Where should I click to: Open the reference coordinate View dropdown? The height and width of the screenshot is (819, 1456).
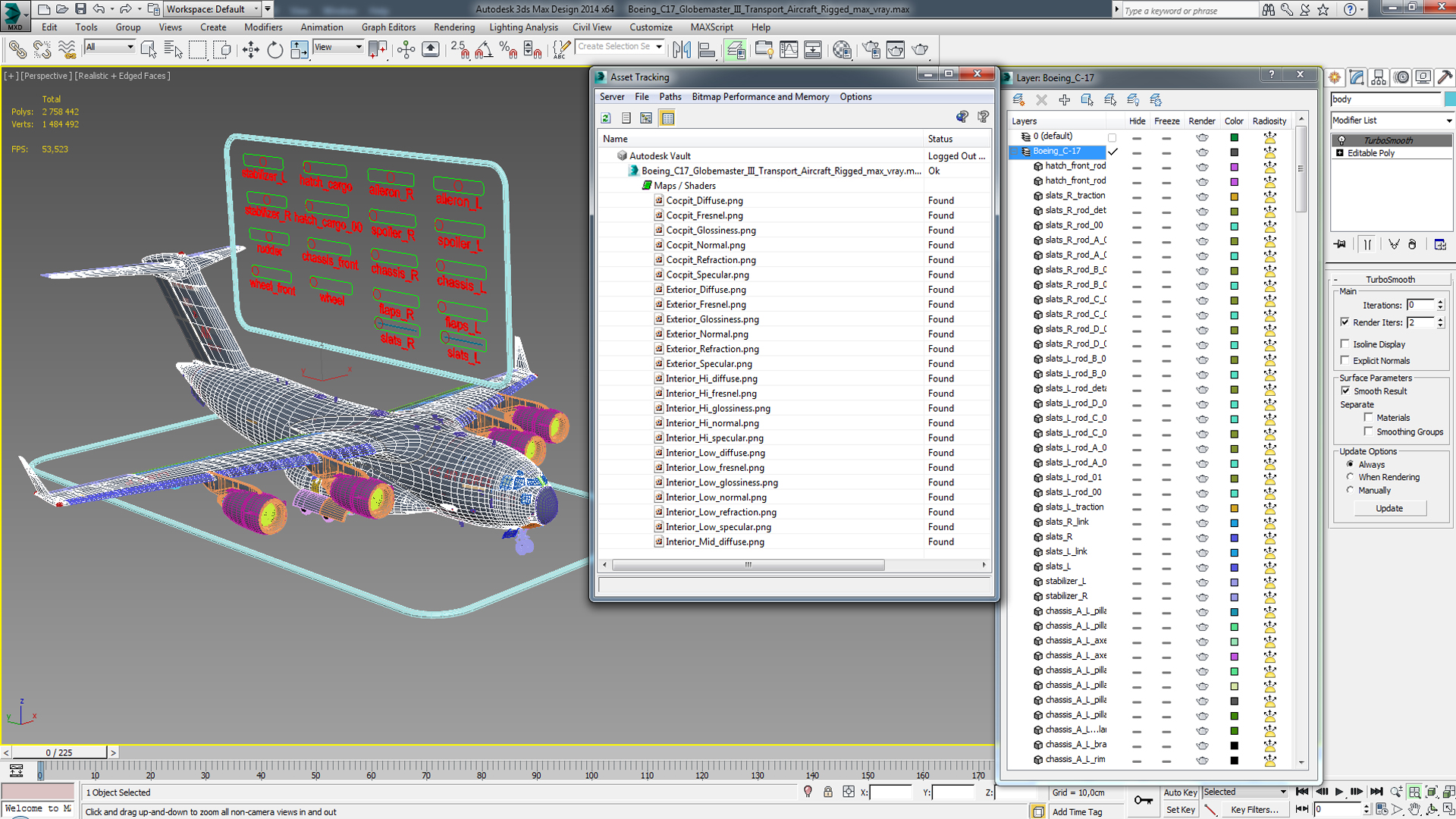click(x=338, y=47)
